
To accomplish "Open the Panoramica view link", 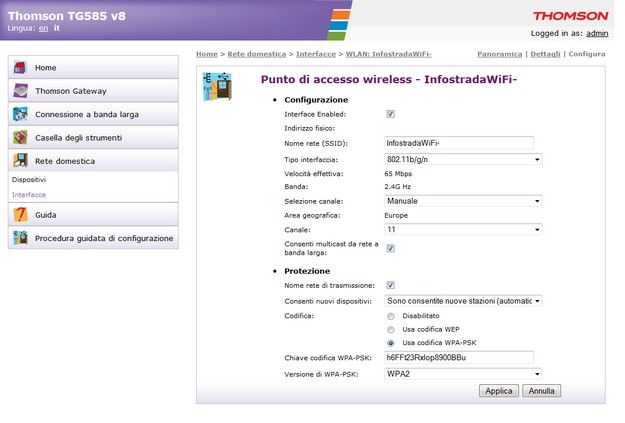I will click(x=499, y=54).
